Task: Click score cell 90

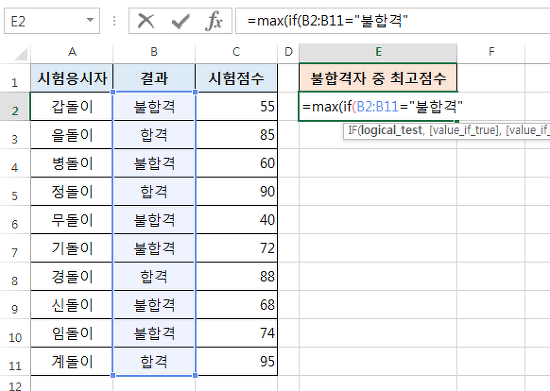Action: [236, 192]
